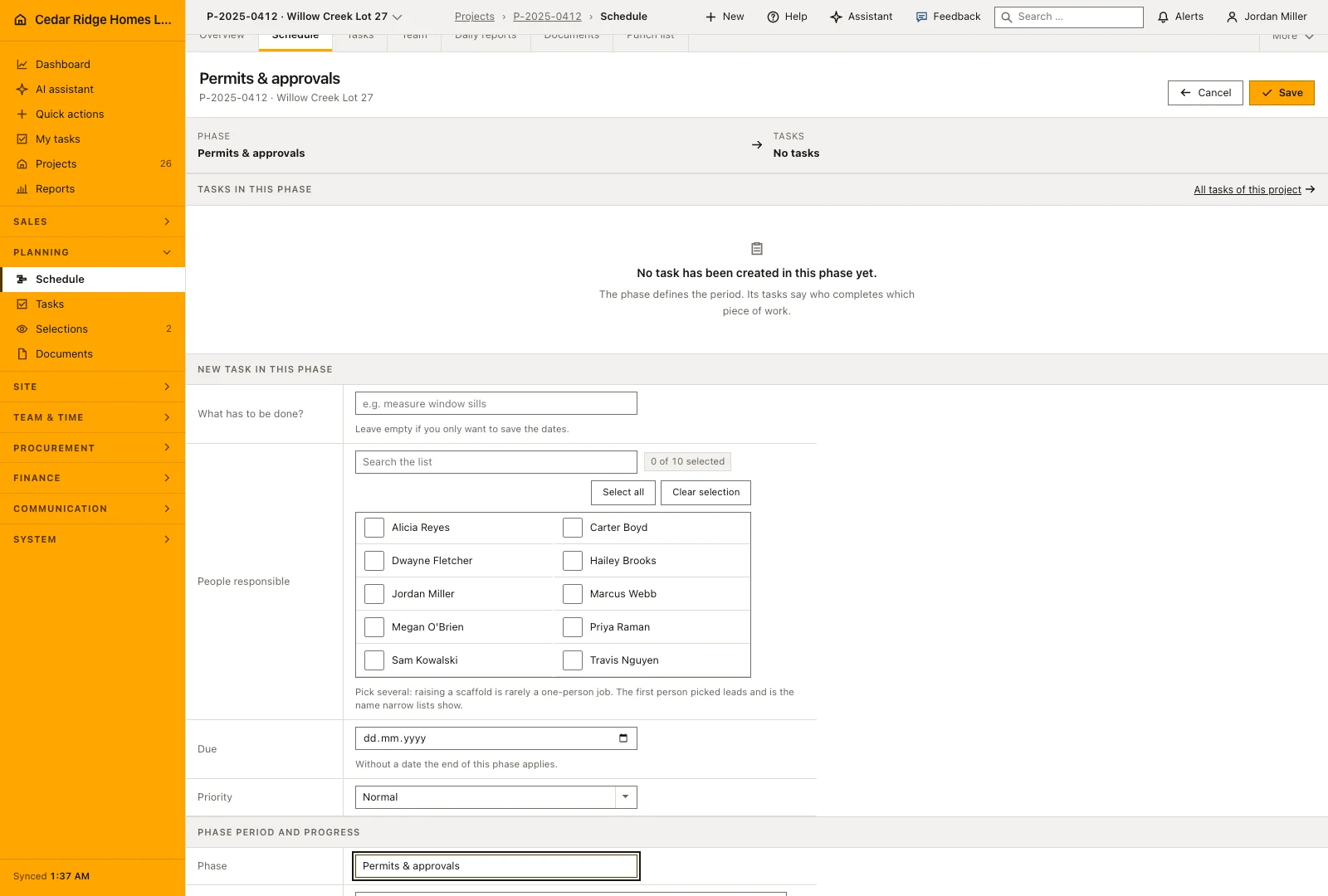Open the Assistant sparkle icon in top bar
Image resolution: width=1328 pixels, height=896 pixels.
(x=836, y=17)
